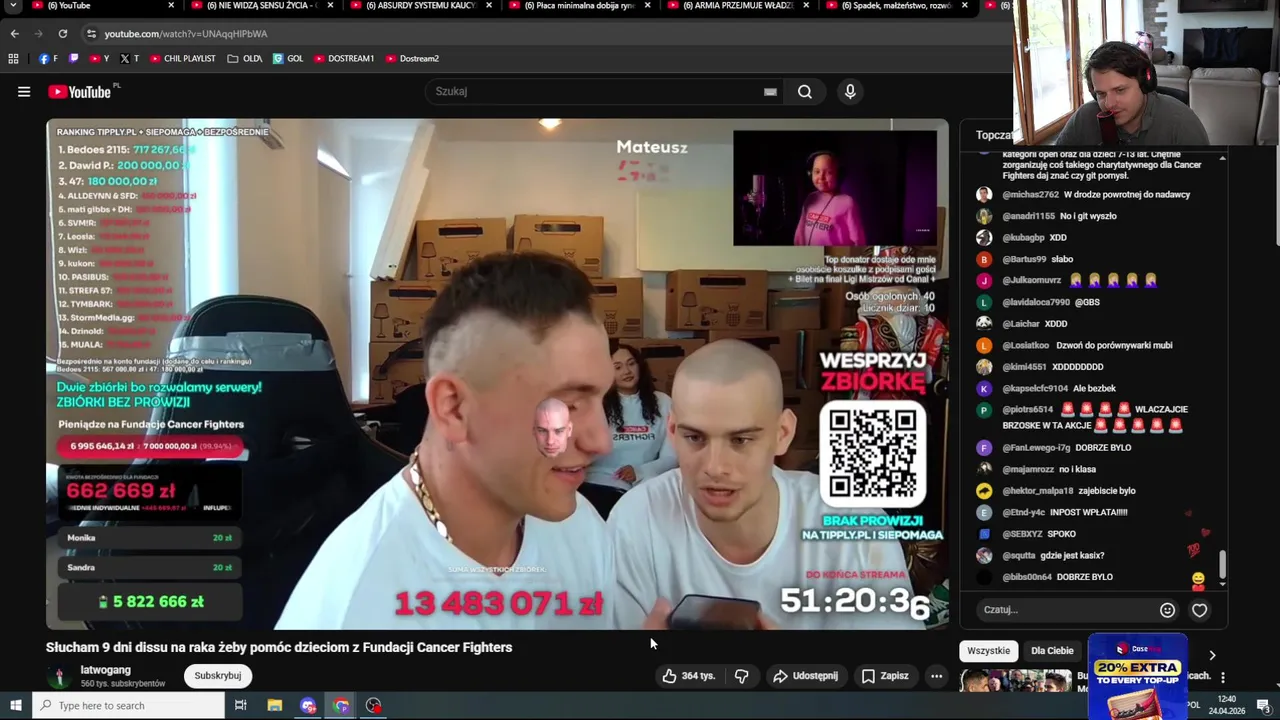Switch to 'Płaca minimalna dobija rynek' tab
This screenshot has height=720, width=1280.
click(578, 6)
